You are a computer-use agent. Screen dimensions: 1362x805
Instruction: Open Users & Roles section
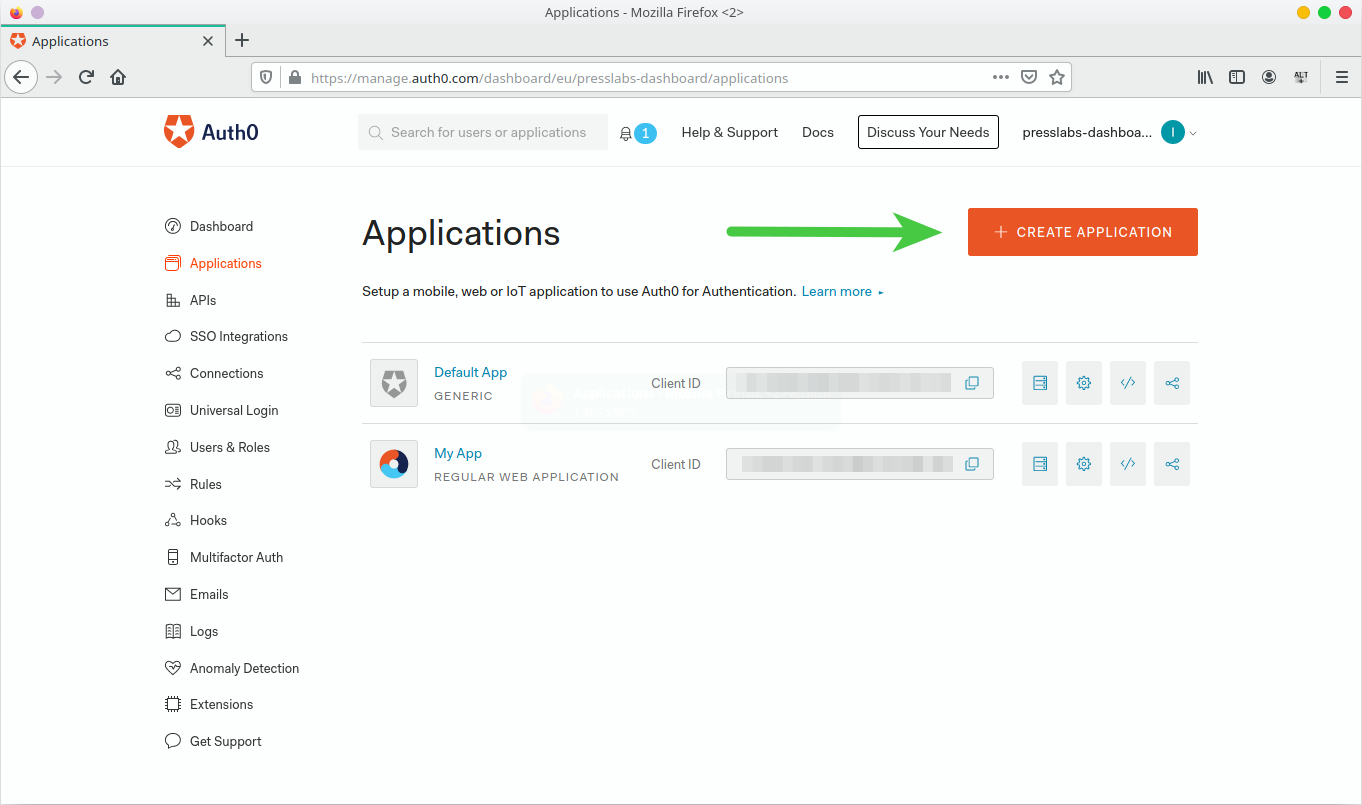tap(230, 447)
